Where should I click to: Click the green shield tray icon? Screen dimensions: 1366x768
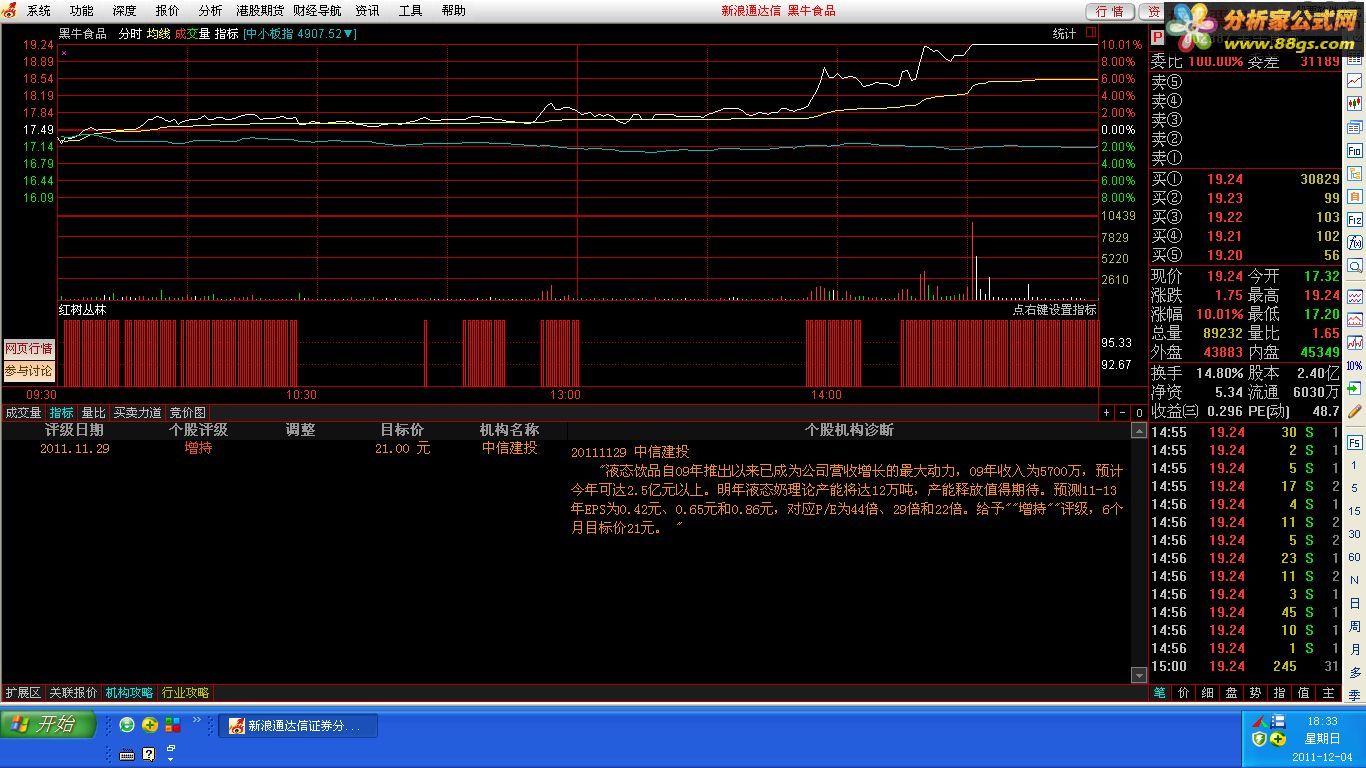pyautogui.click(x=1259, y=739)
